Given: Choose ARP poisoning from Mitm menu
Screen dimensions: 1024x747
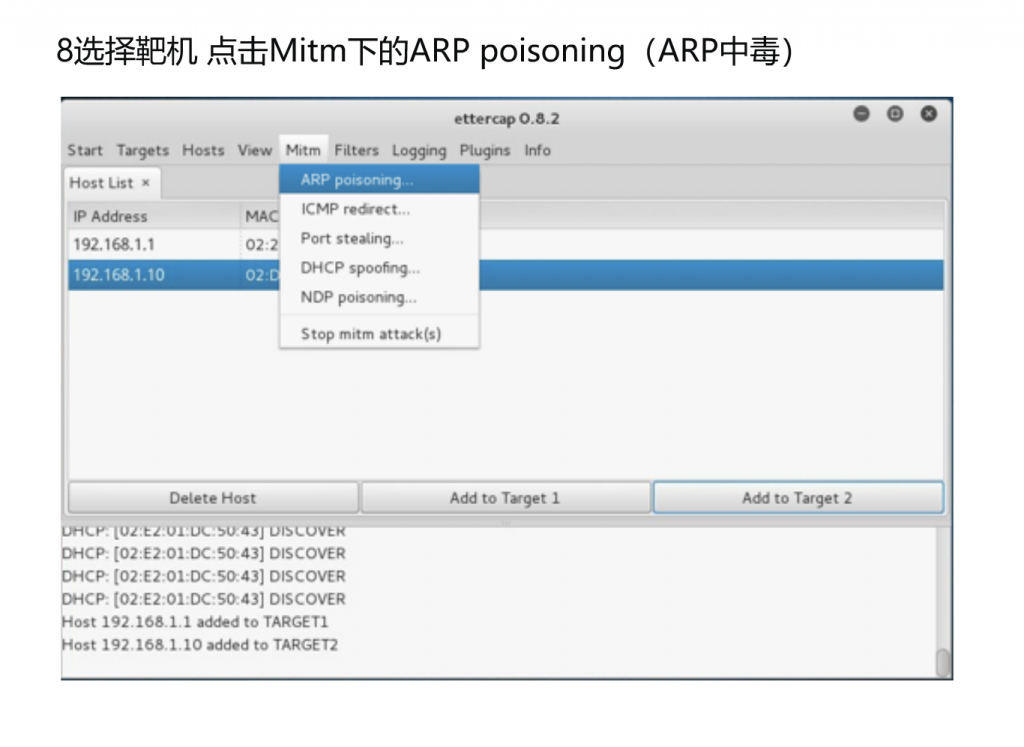Looking at the screenshot, I should 379,180.
